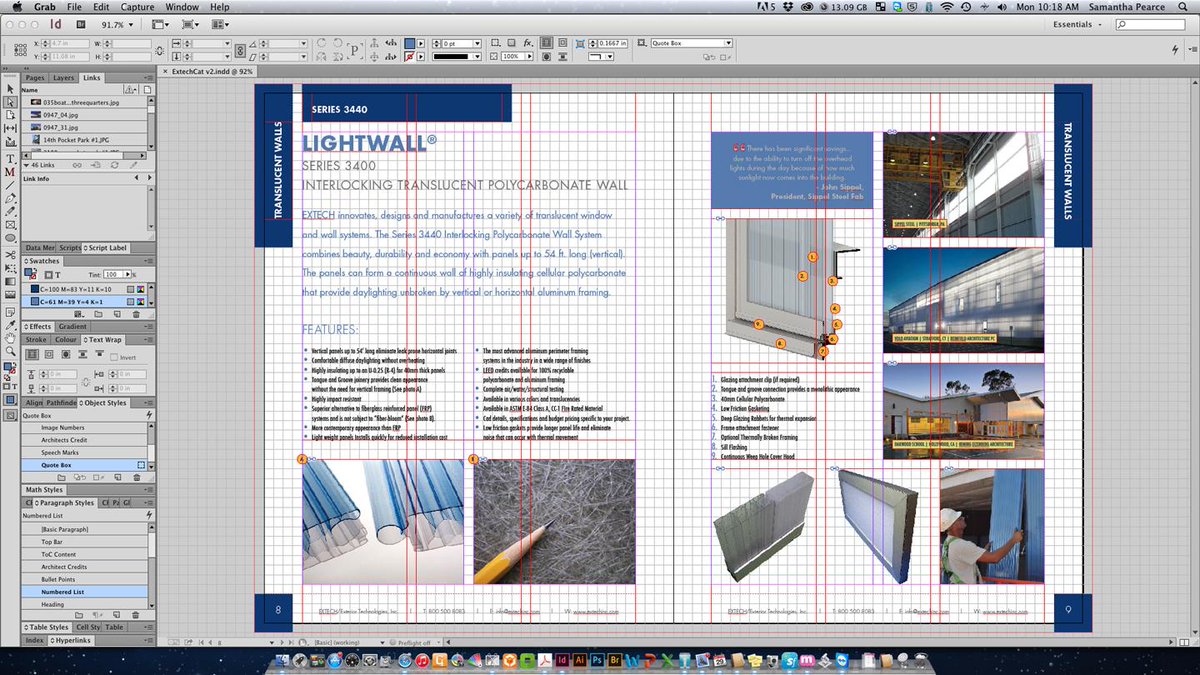
Task: Open the View Options dropdown
Action: (x=160, y=24)
